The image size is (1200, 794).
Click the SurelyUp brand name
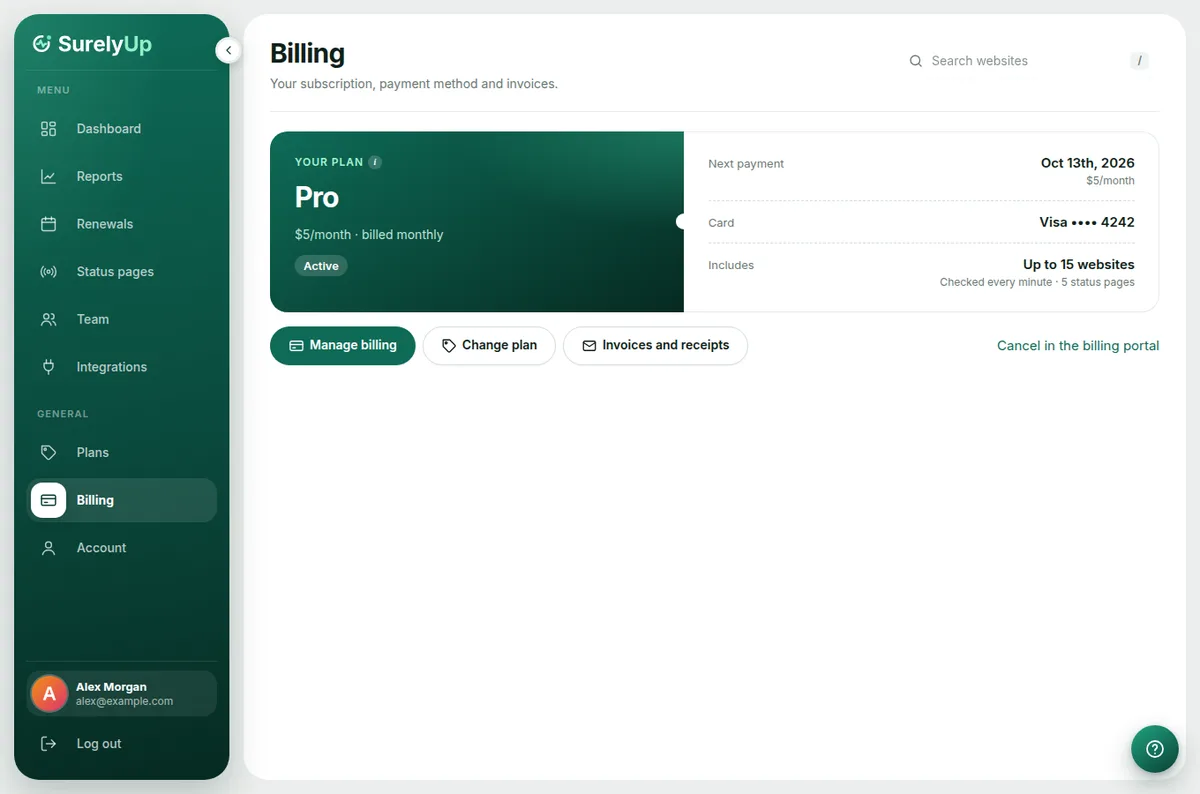105,44
